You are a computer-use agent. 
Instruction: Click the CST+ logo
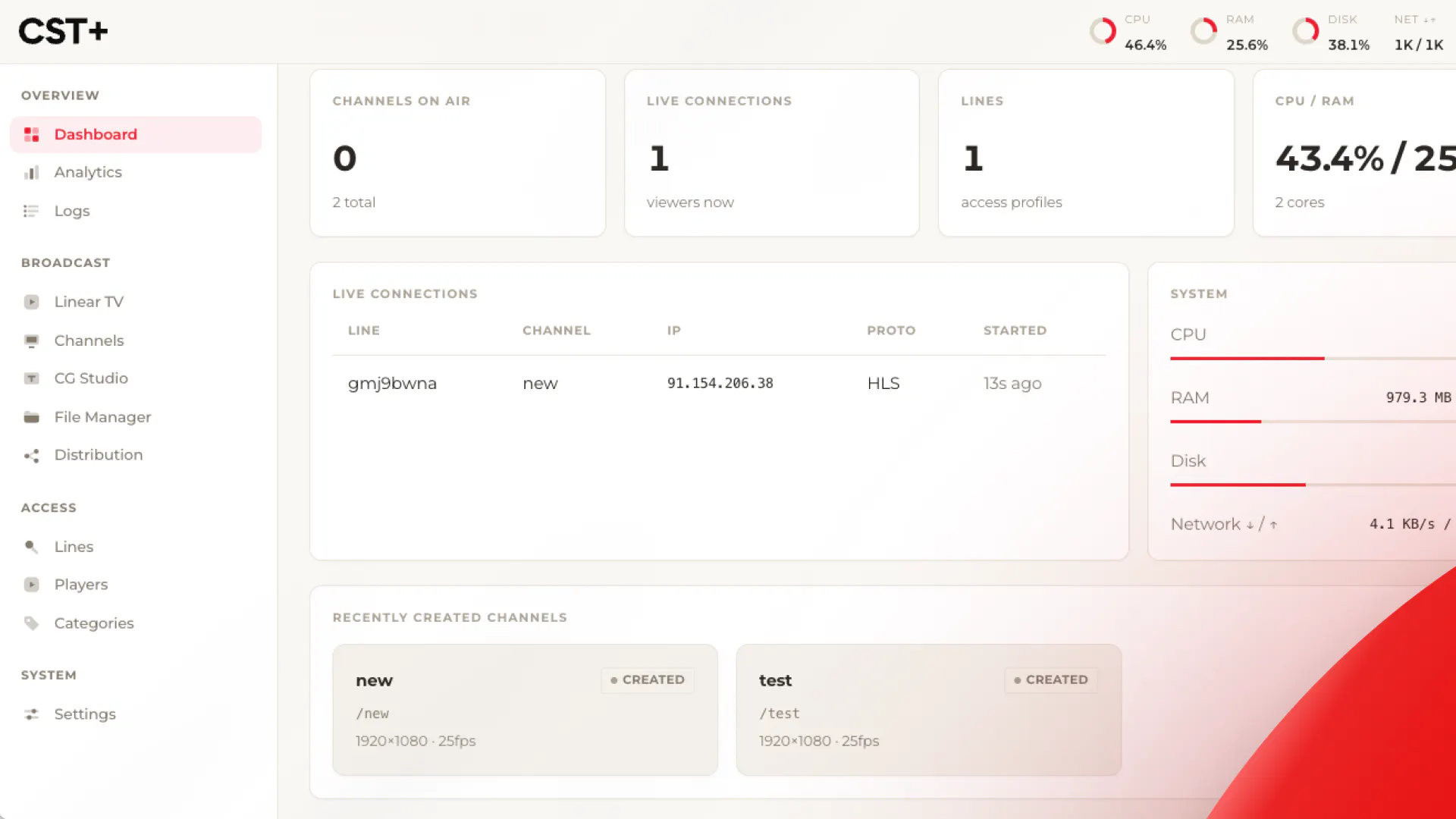(x=63, y=31)
